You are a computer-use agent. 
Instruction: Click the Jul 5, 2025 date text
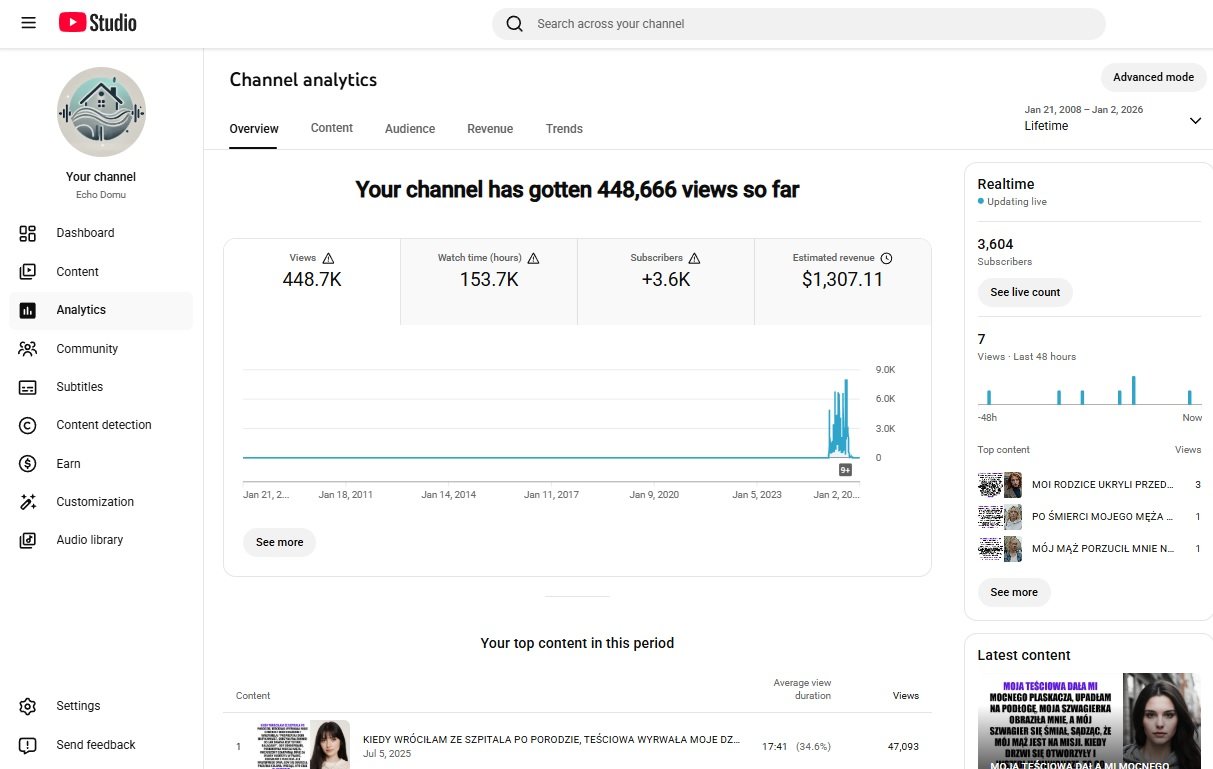pyautogui.click(x=388, y=754)
